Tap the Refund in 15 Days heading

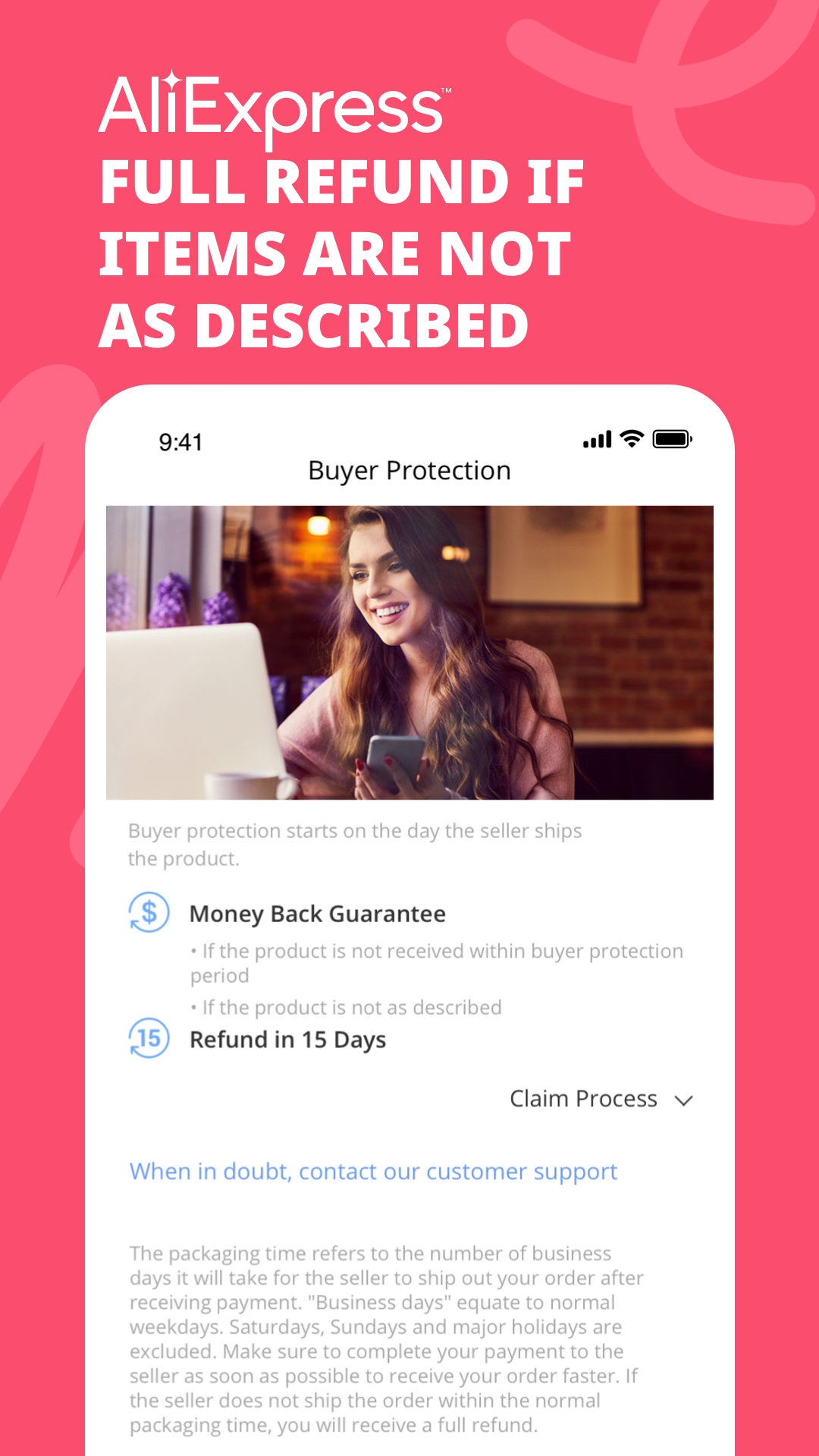287,1040
